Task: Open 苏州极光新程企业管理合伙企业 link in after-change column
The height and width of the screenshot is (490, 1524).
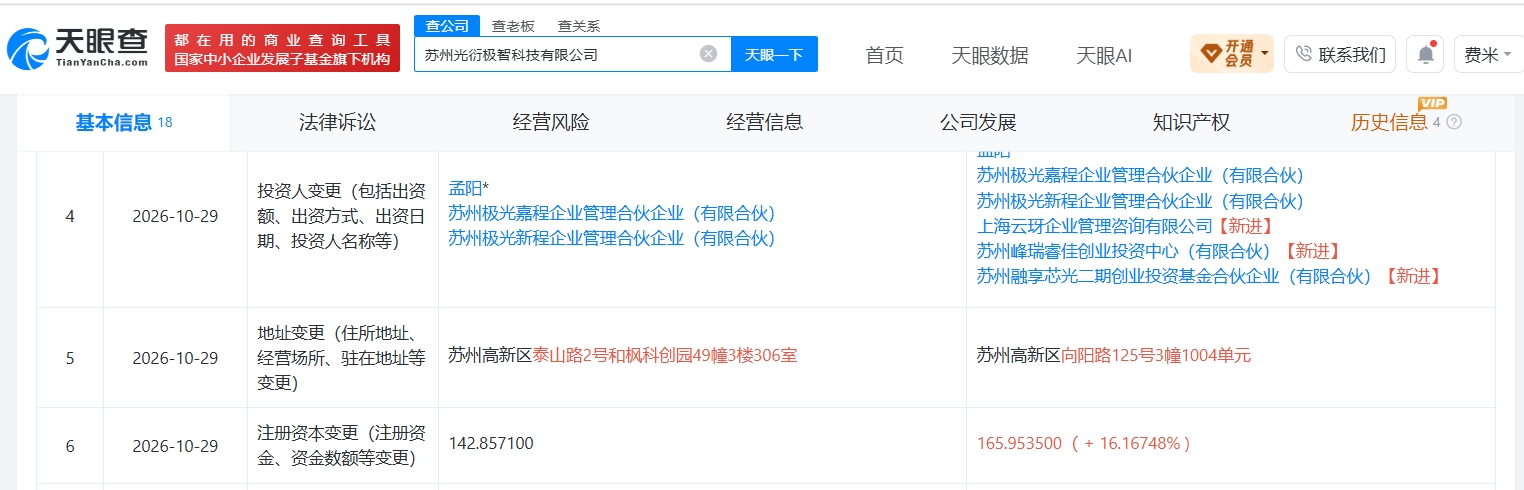Action: tap(1140, 201)
